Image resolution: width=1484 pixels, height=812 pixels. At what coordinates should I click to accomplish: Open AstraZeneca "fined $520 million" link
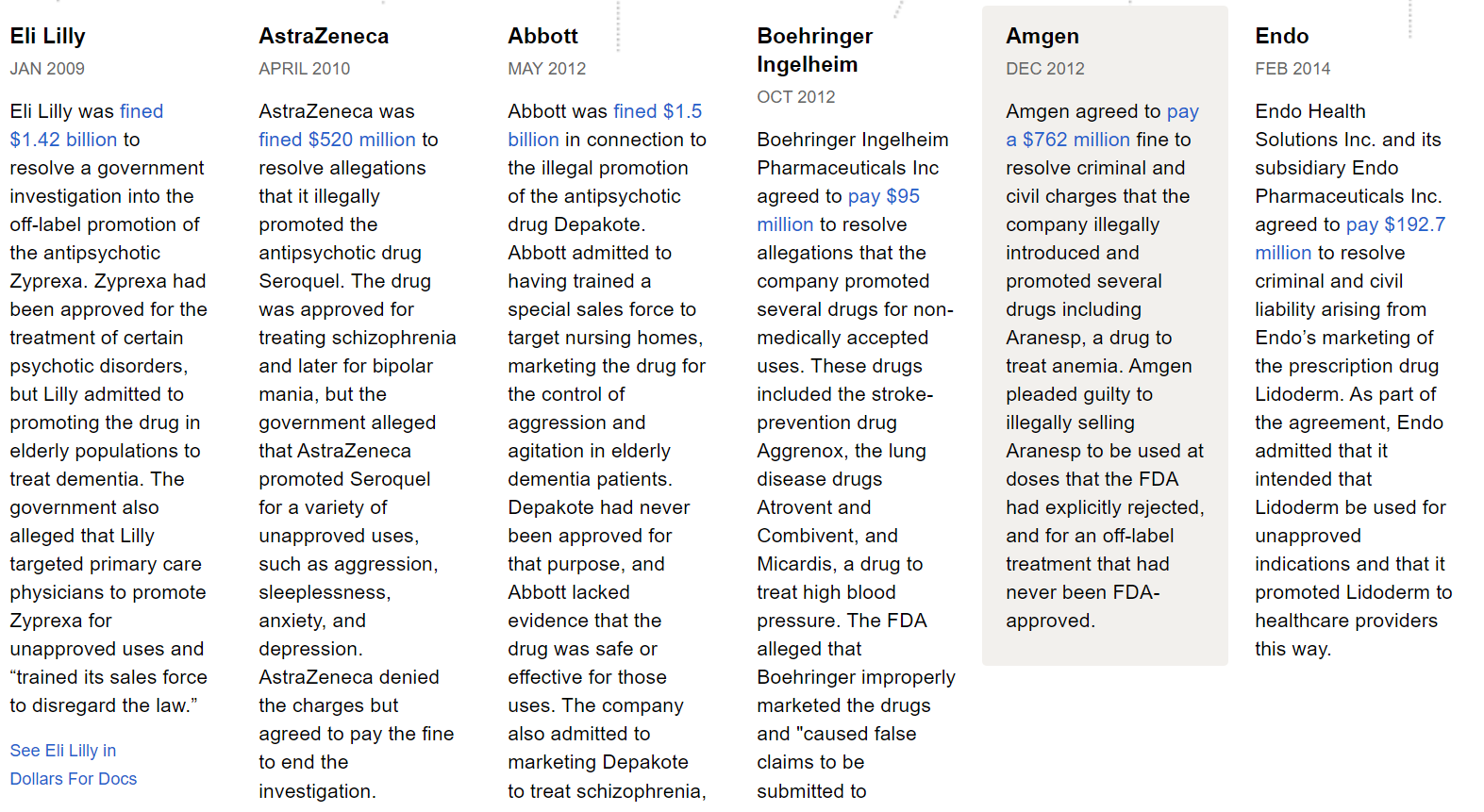click(x=337, y=140)
